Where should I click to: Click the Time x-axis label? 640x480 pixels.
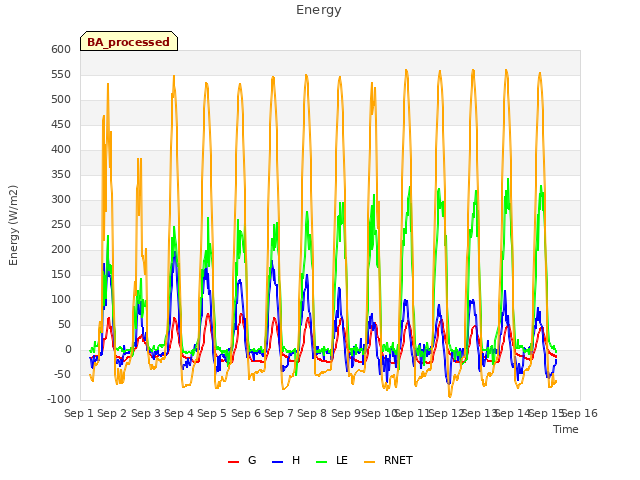(566, 429)
